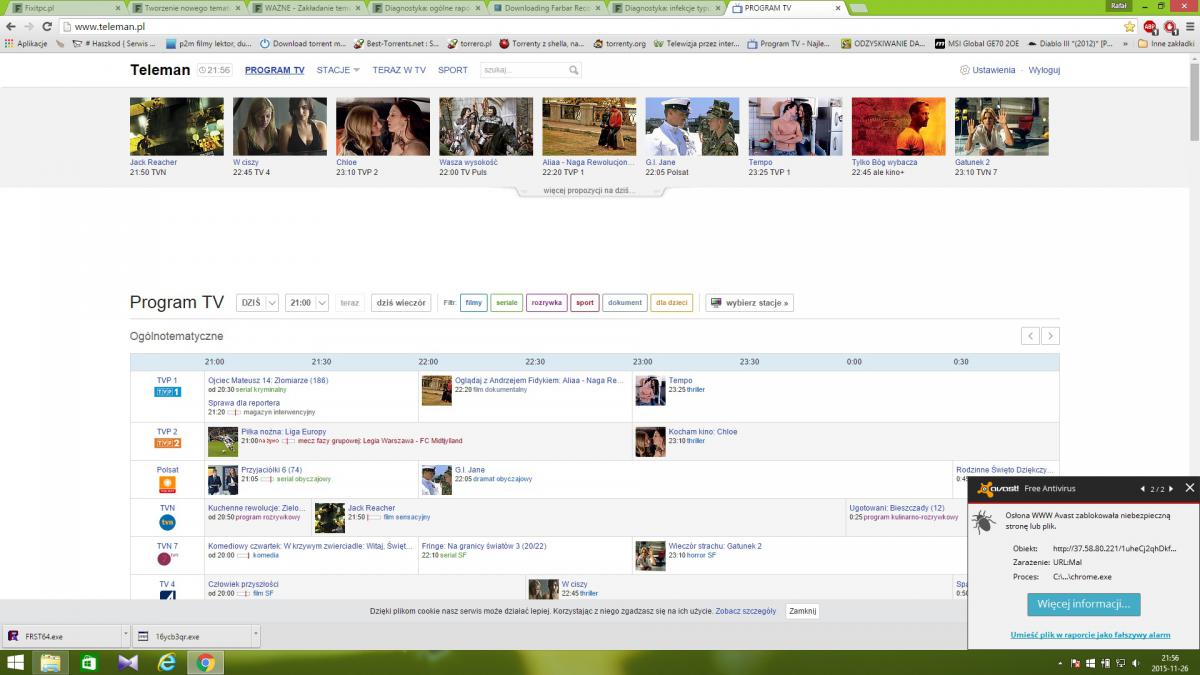The width and height of the screenshot is (1200, 675).
Task: Bookmark this page with the star icon
Action: pyautogui.click(x=1130, y=26)
